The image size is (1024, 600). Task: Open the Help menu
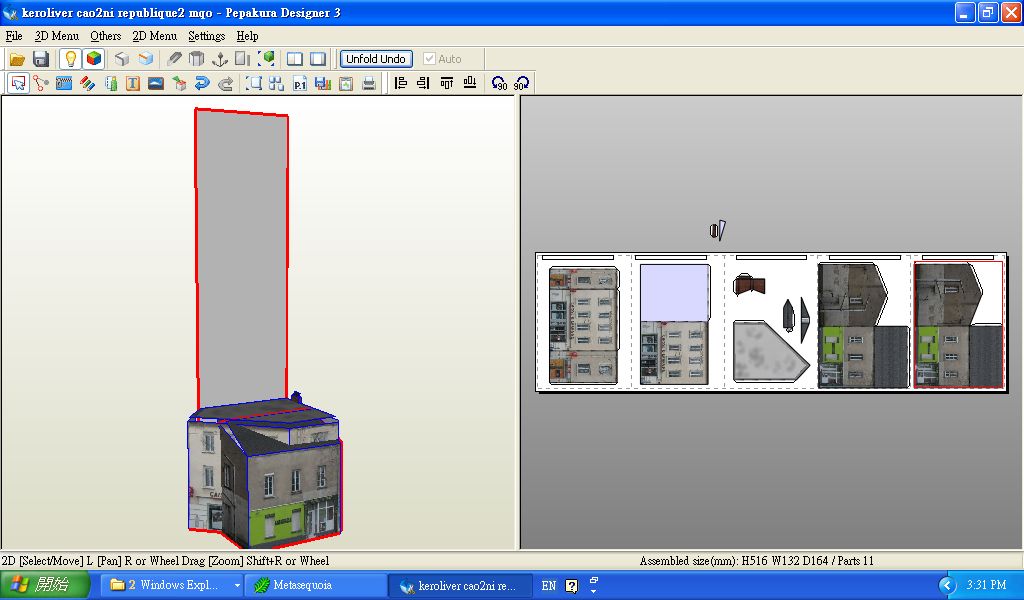(247, 36)
